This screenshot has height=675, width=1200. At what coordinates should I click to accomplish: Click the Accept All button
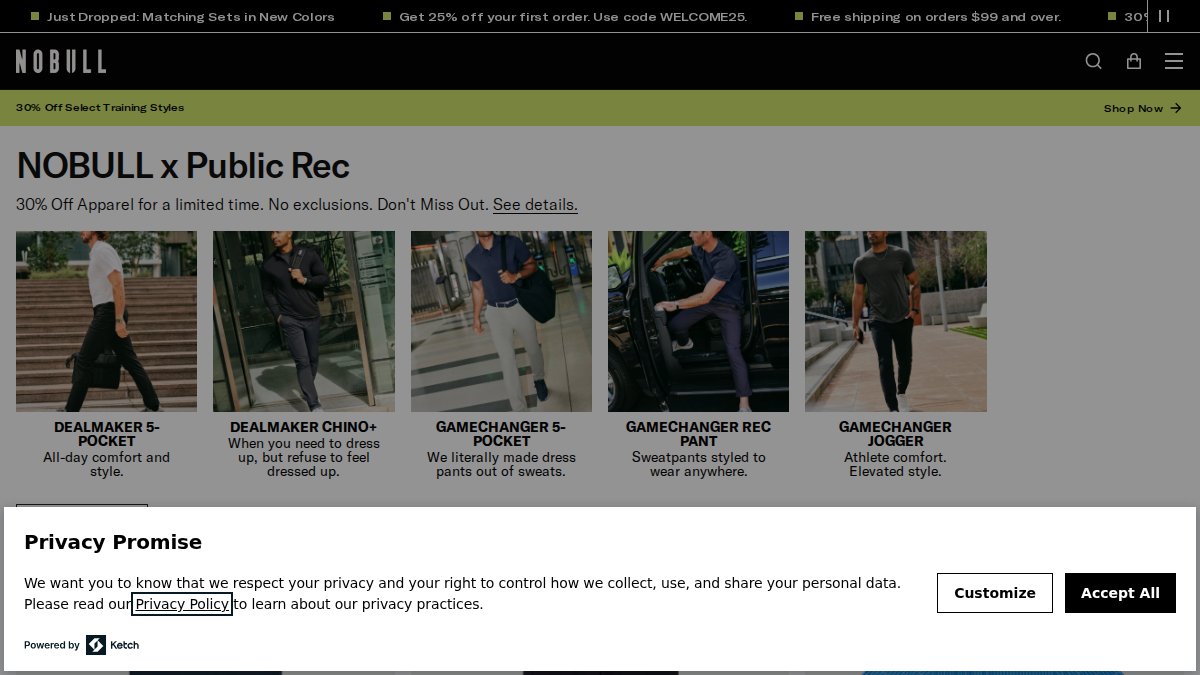coord(1120,593)
